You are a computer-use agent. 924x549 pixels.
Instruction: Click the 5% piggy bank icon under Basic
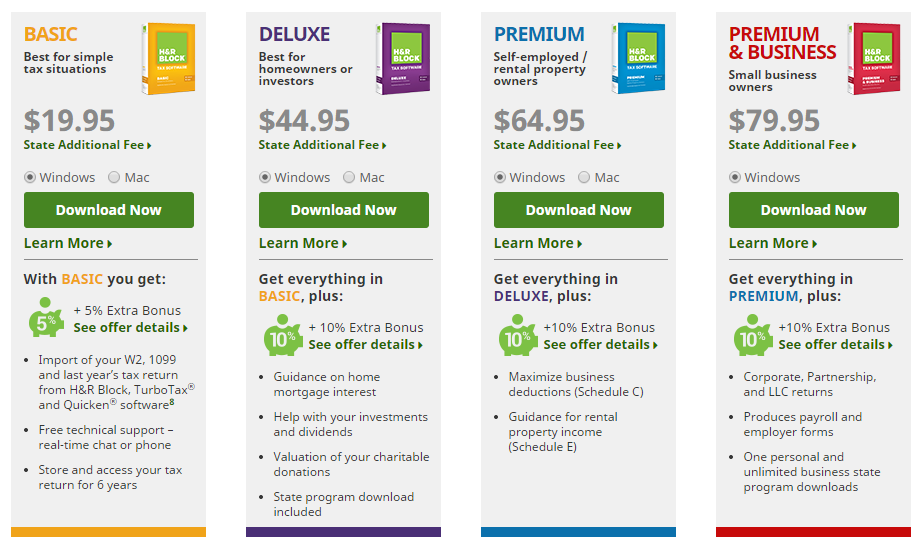click(46, 318)
